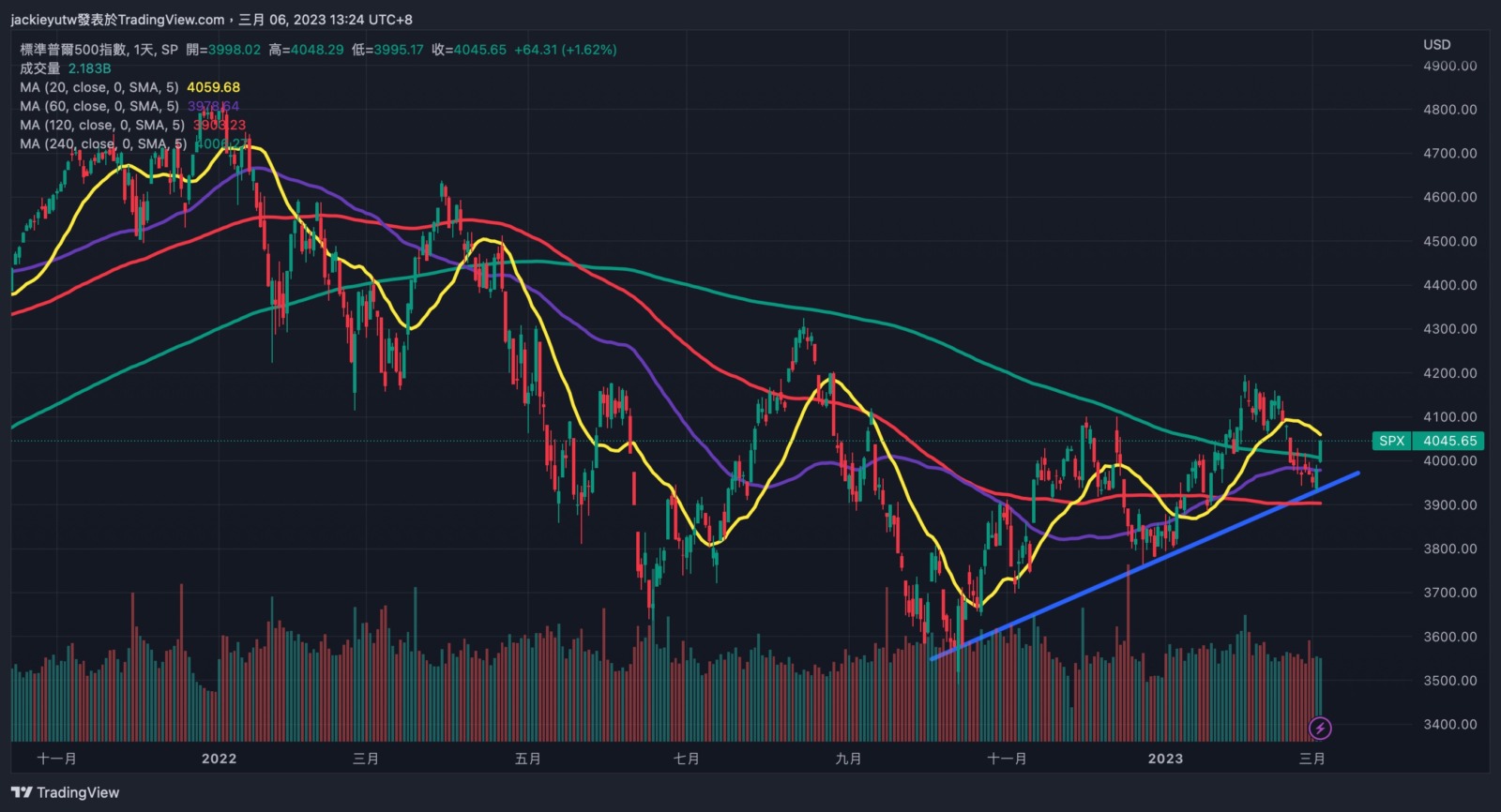Select the MA 20 indicator legend
This screenshot has height=812, width=1501.
coord(99,87)
